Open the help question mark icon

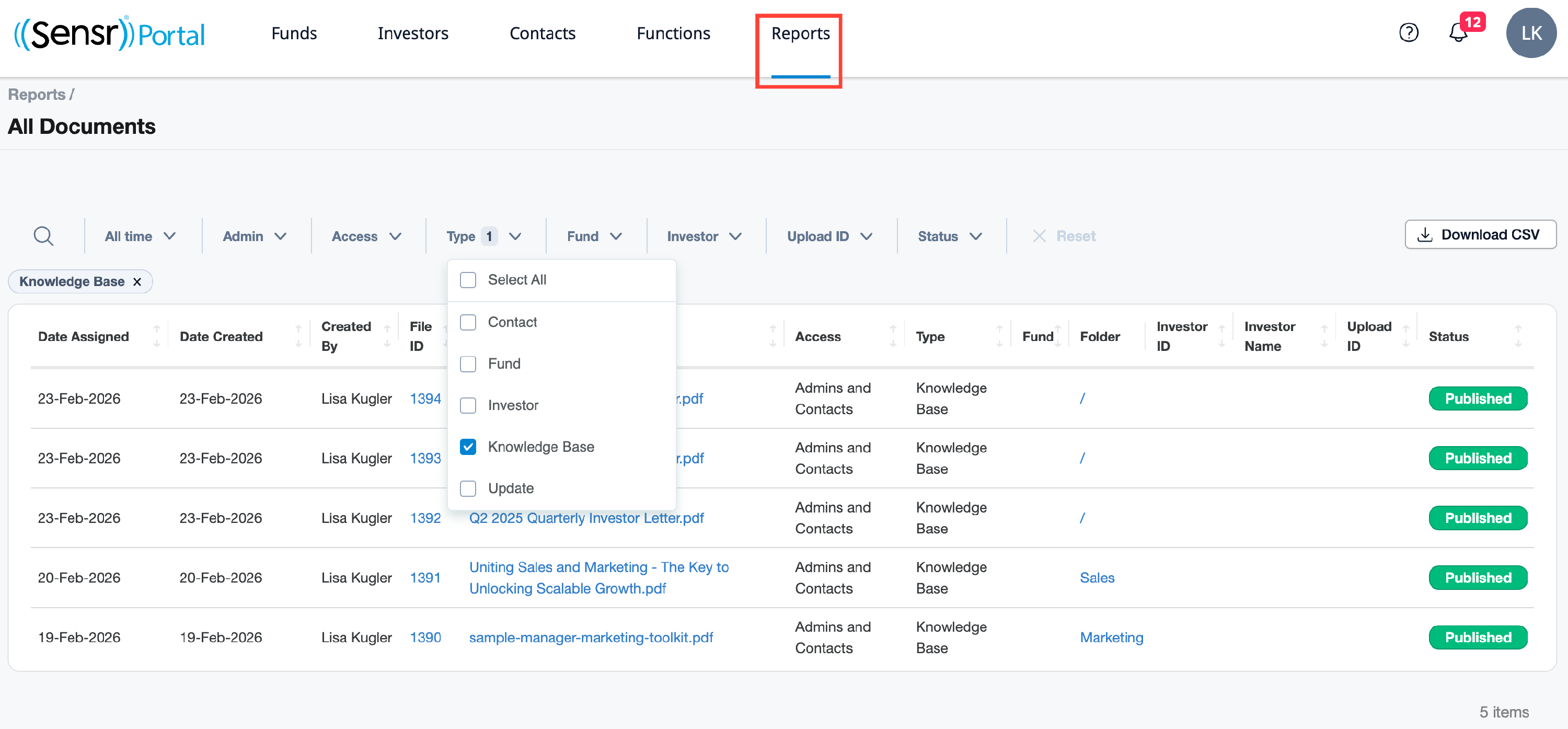pyautogui.click(x=1408, y=32)
